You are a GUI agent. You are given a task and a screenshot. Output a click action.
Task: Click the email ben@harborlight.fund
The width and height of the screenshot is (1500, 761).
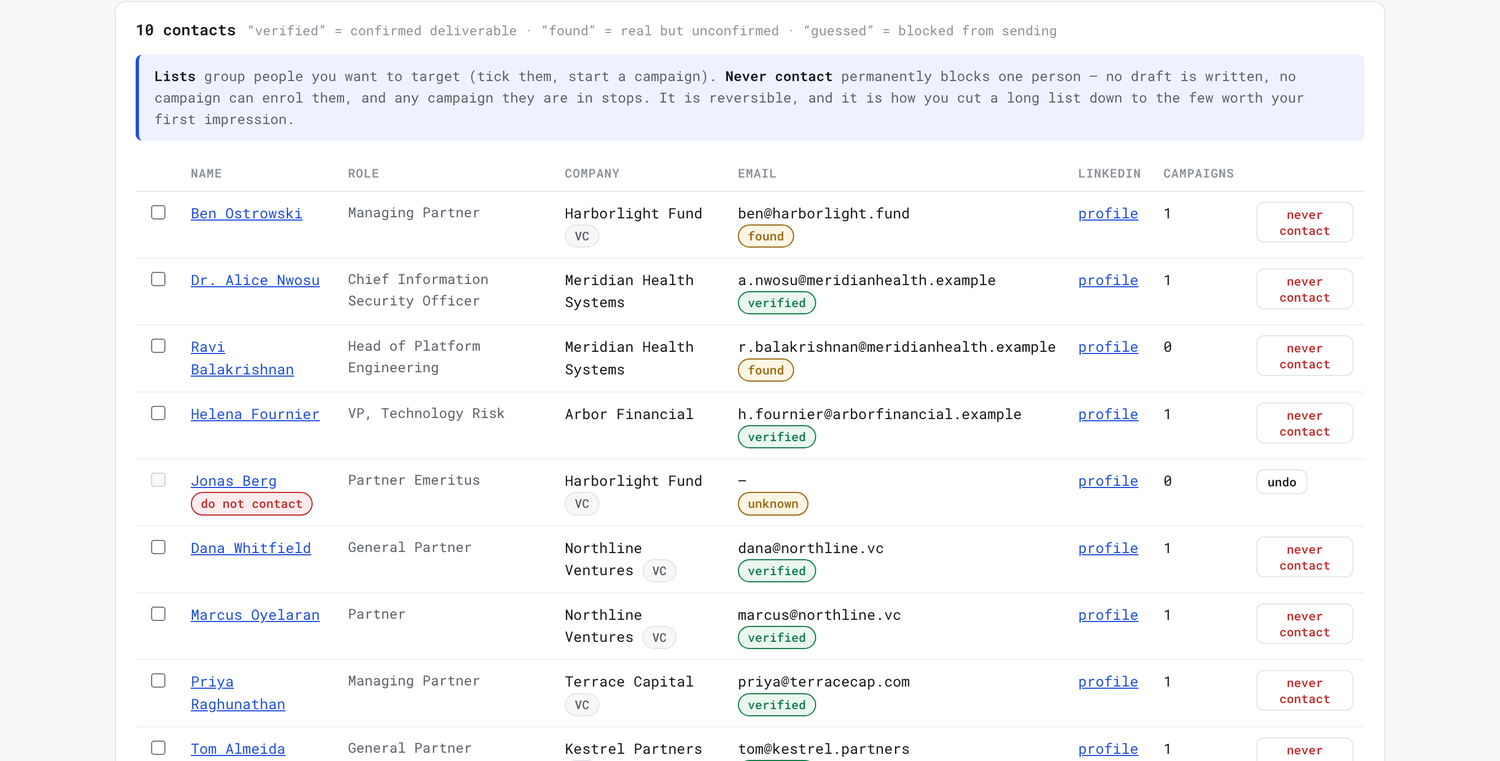coord(824,213)
